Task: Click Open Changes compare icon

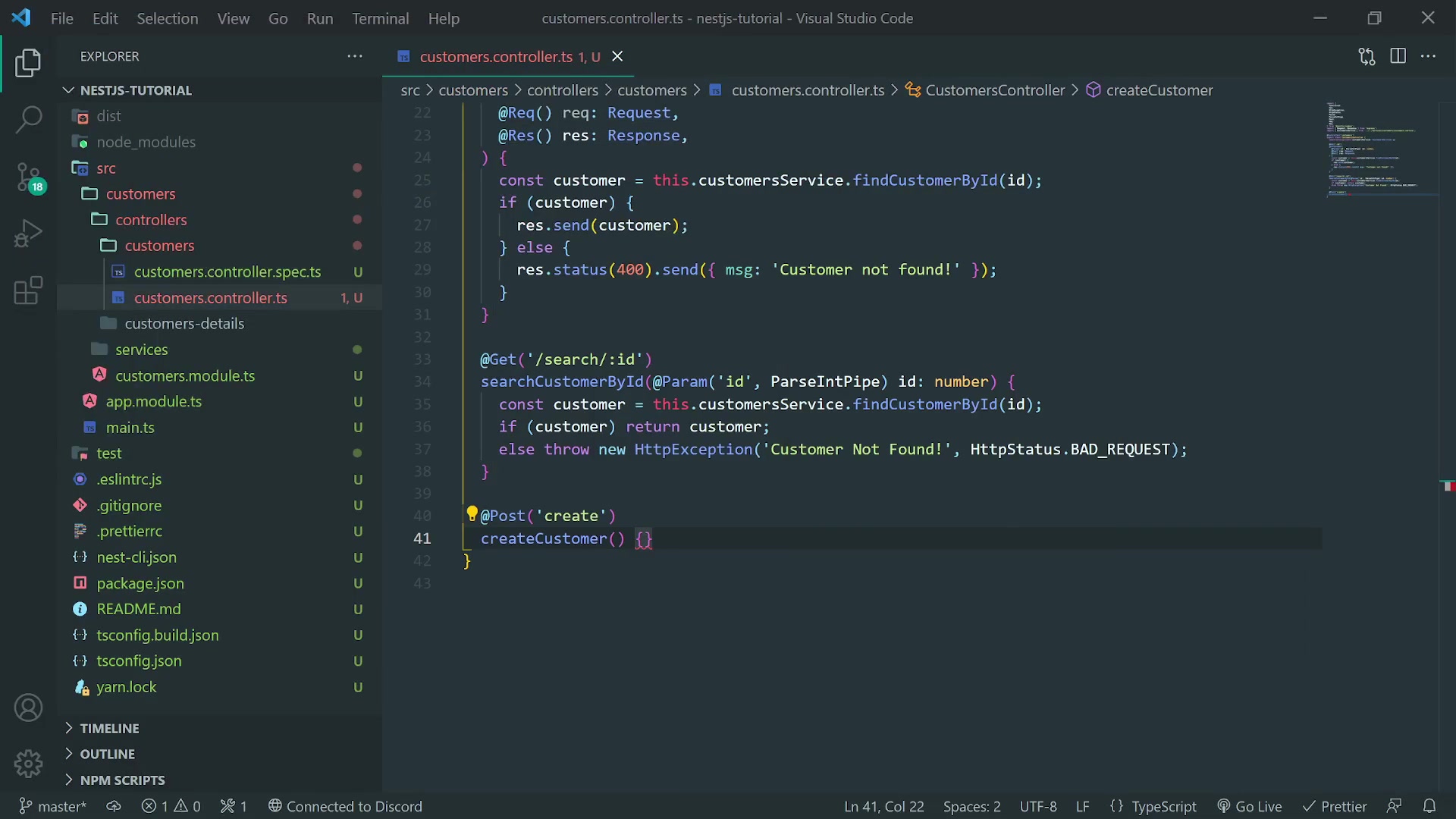Action: [x=1367, y=56]
